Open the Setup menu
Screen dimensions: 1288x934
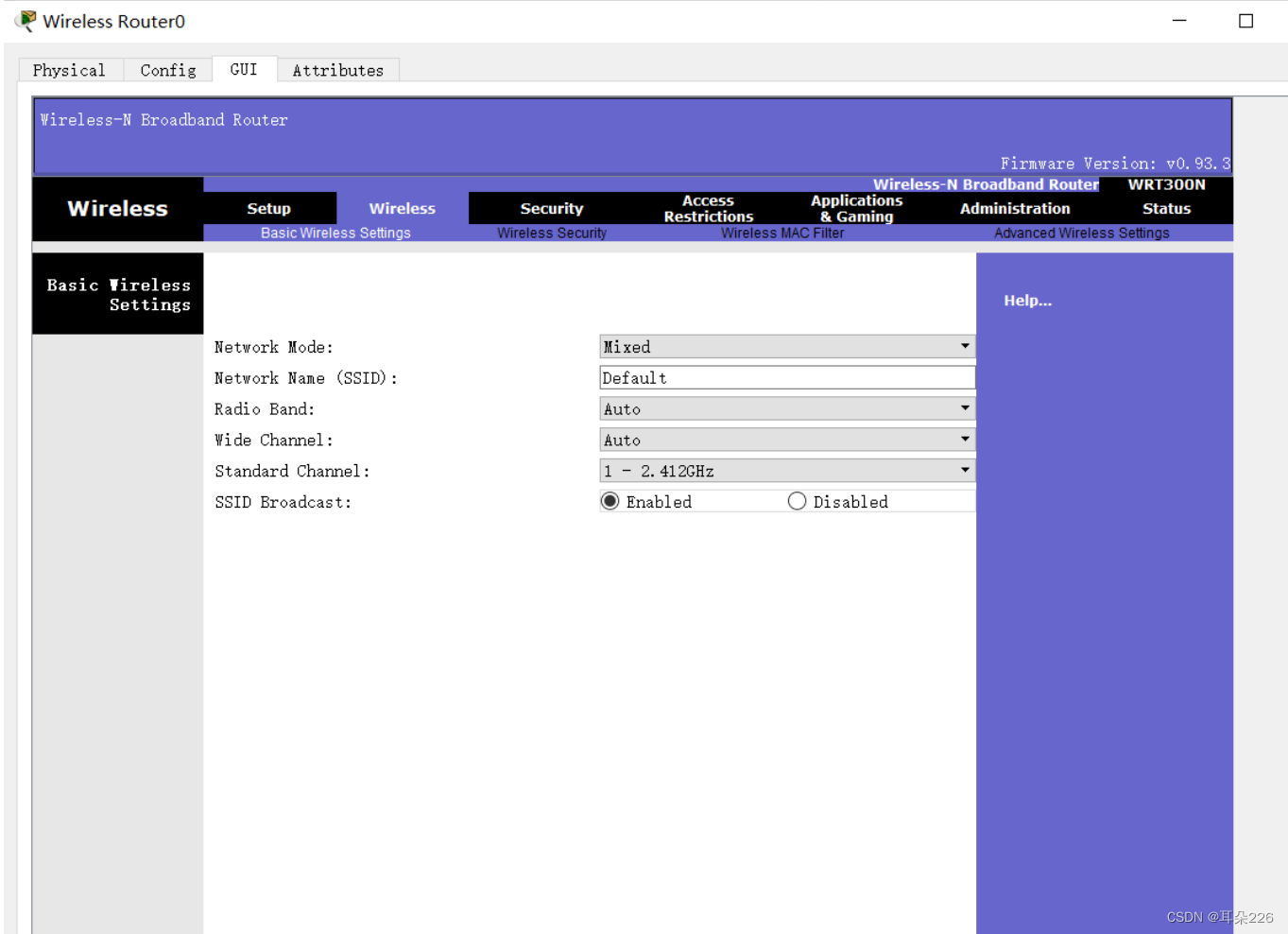pyautogui.click(x=269, y=208)
